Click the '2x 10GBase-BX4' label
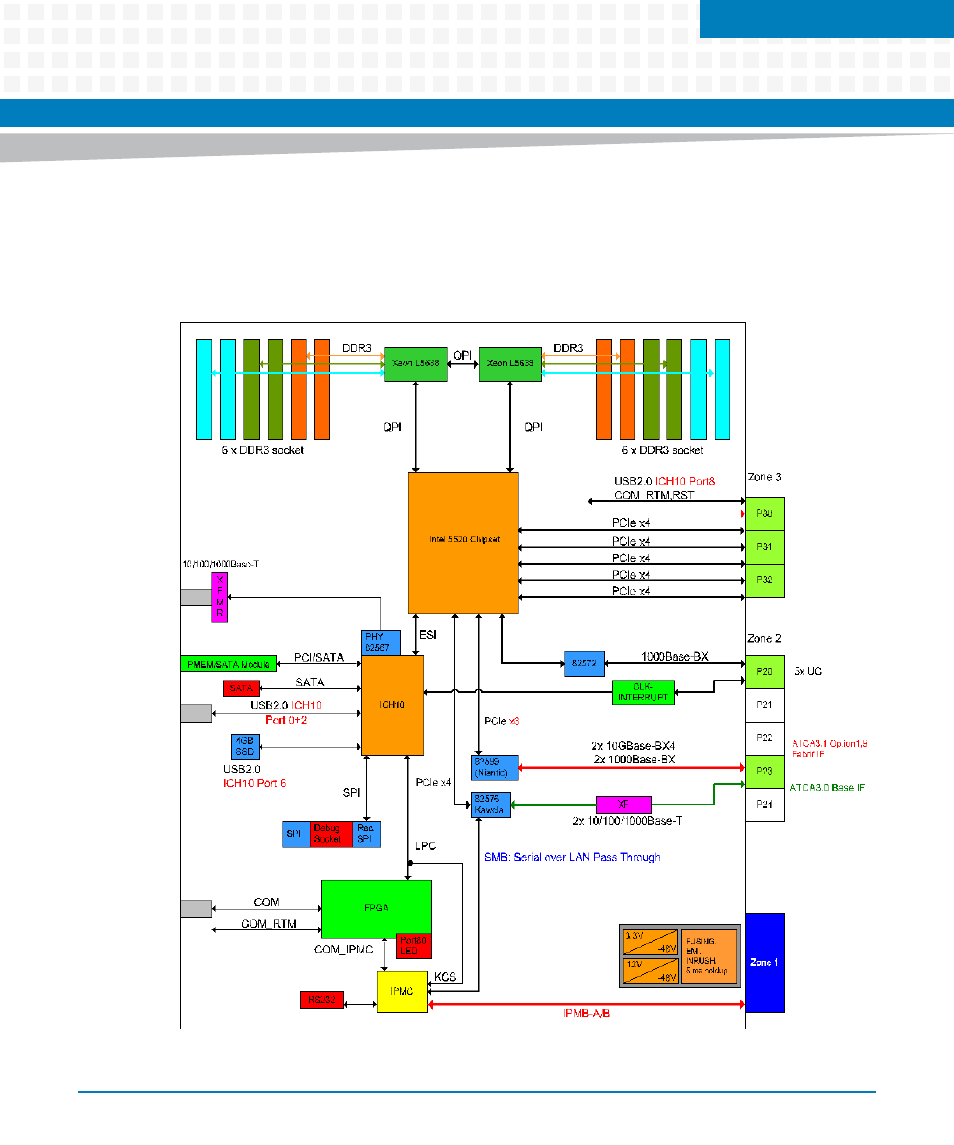The image size is (954, 1145). (633, 746)
